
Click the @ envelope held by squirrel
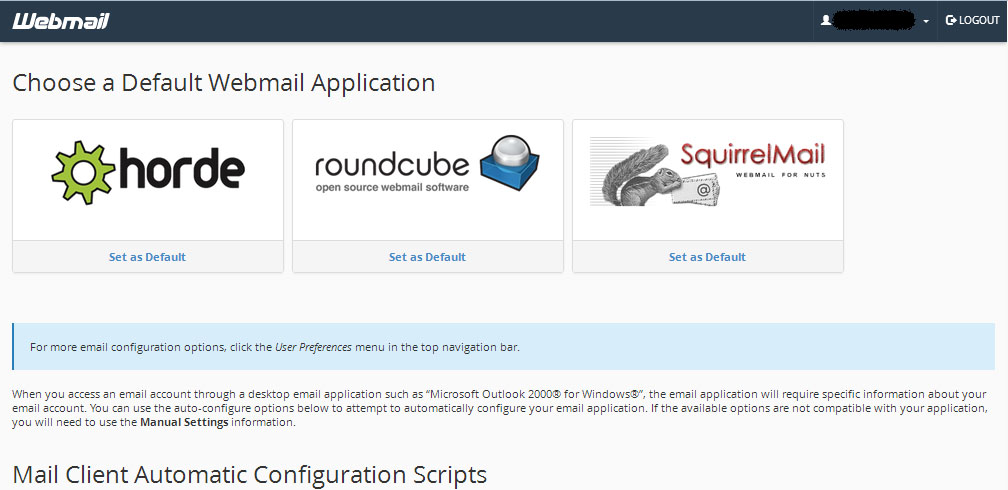coord(703,185)
